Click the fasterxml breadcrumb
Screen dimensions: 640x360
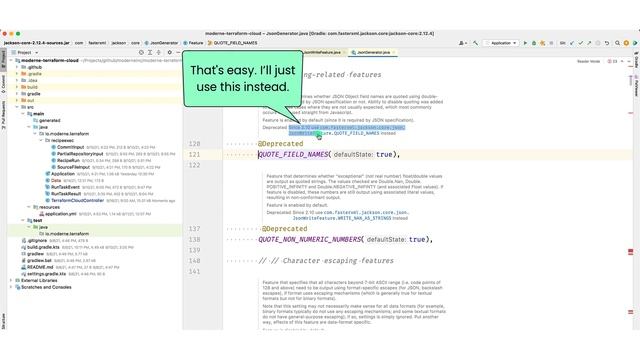(97, 43)
